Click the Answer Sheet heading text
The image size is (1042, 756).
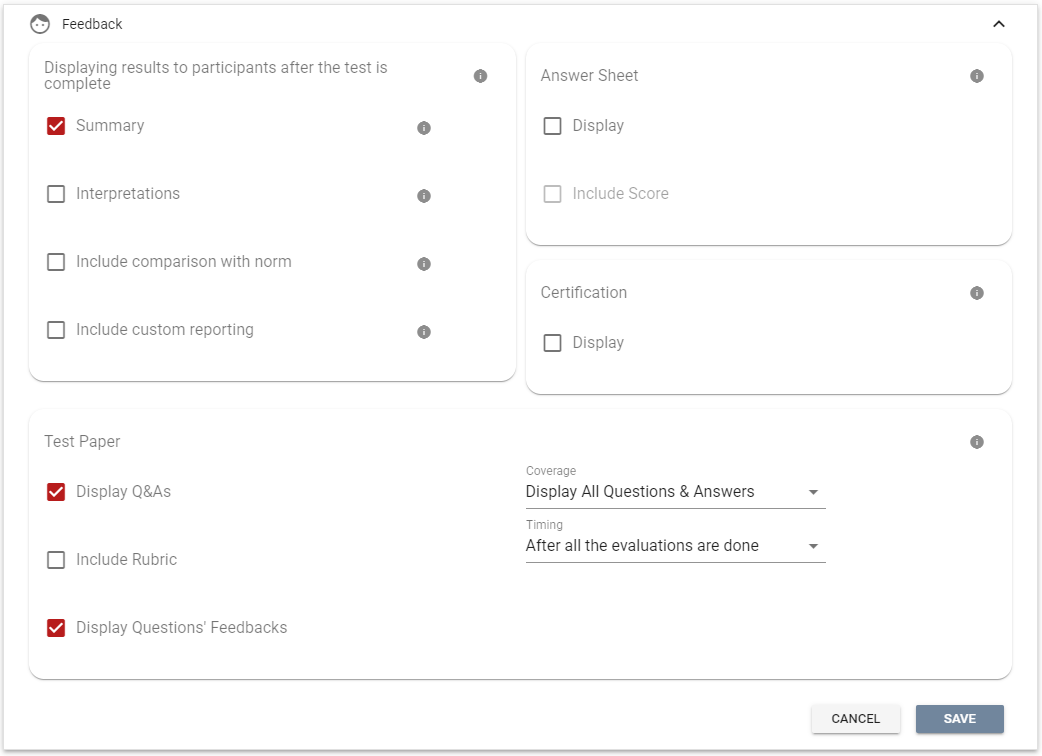pos(589,76)
